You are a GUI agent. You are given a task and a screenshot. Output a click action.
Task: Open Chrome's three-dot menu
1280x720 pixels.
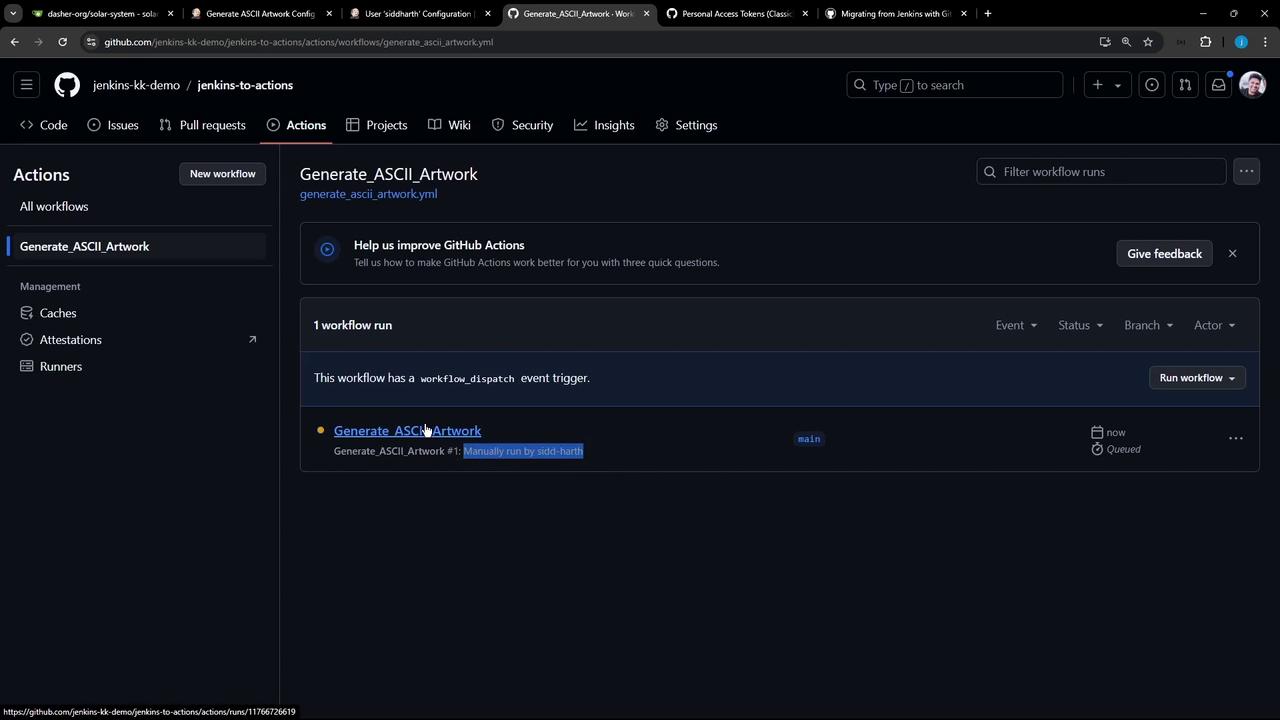pos(1266,42)
